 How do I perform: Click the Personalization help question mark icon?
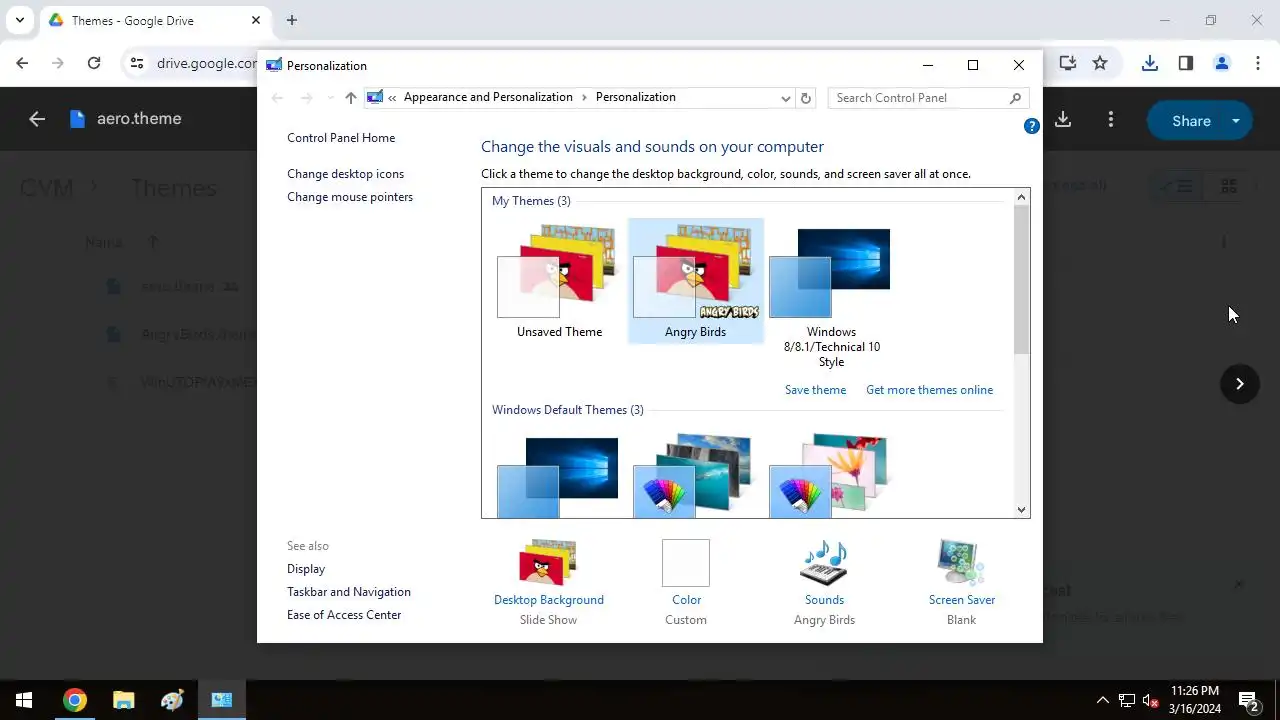1032,126
